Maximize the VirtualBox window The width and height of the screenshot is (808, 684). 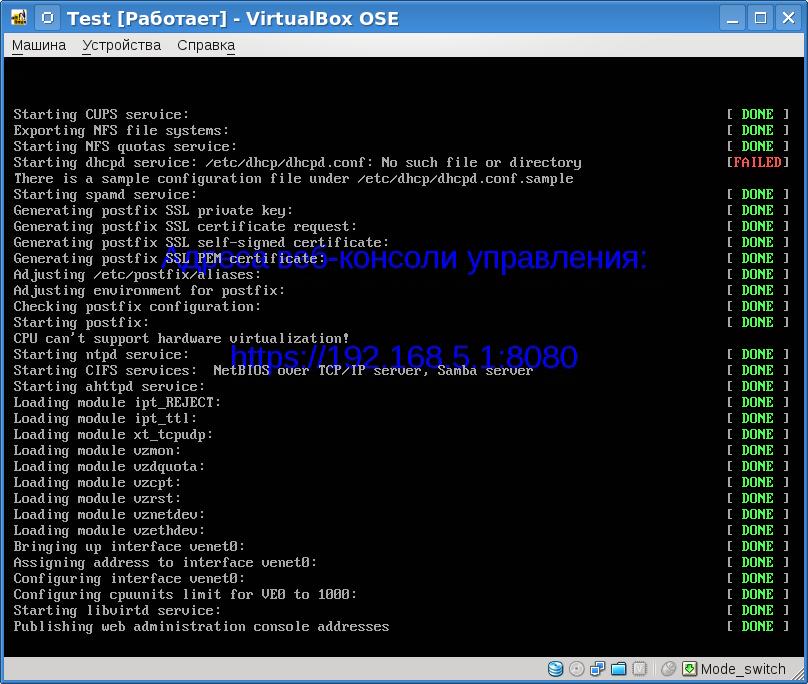click(761, 18)
